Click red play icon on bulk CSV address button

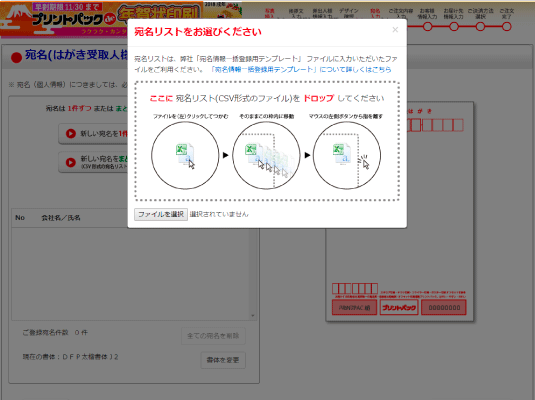tap(71, 162)
